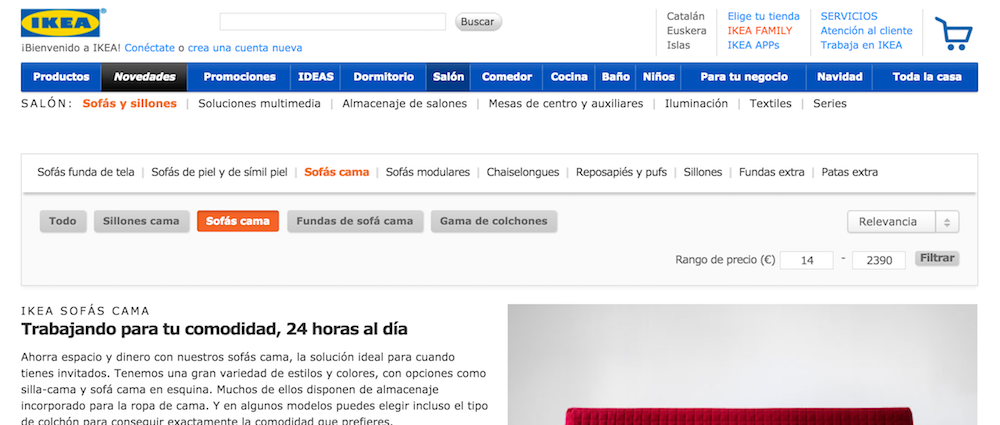Image resolution: width=1000 pixels, height=425 pixels.
Task: Select Iluminación subcategory
Action: (696, 103)
